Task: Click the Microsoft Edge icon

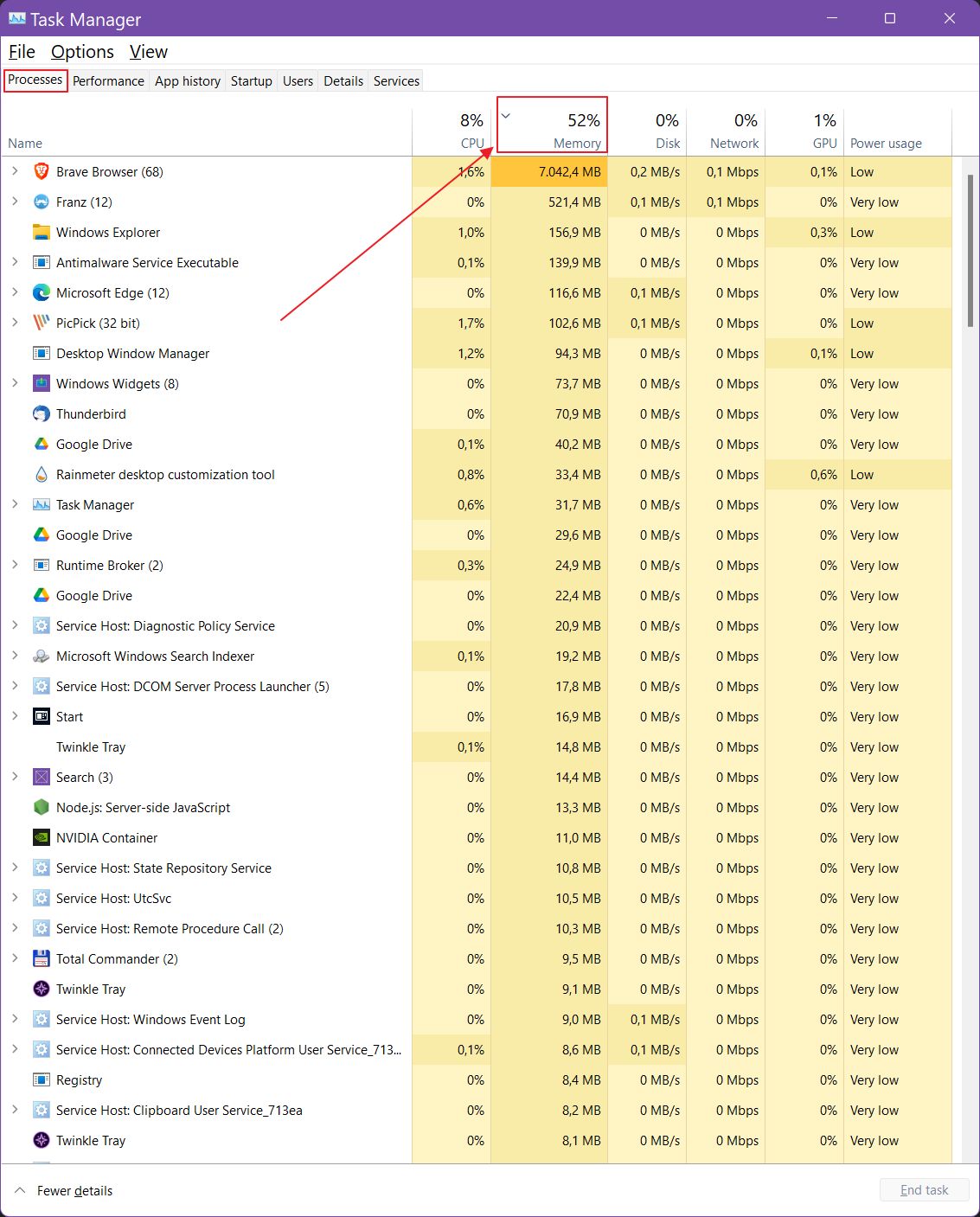Action: click(x=41, y=292)
